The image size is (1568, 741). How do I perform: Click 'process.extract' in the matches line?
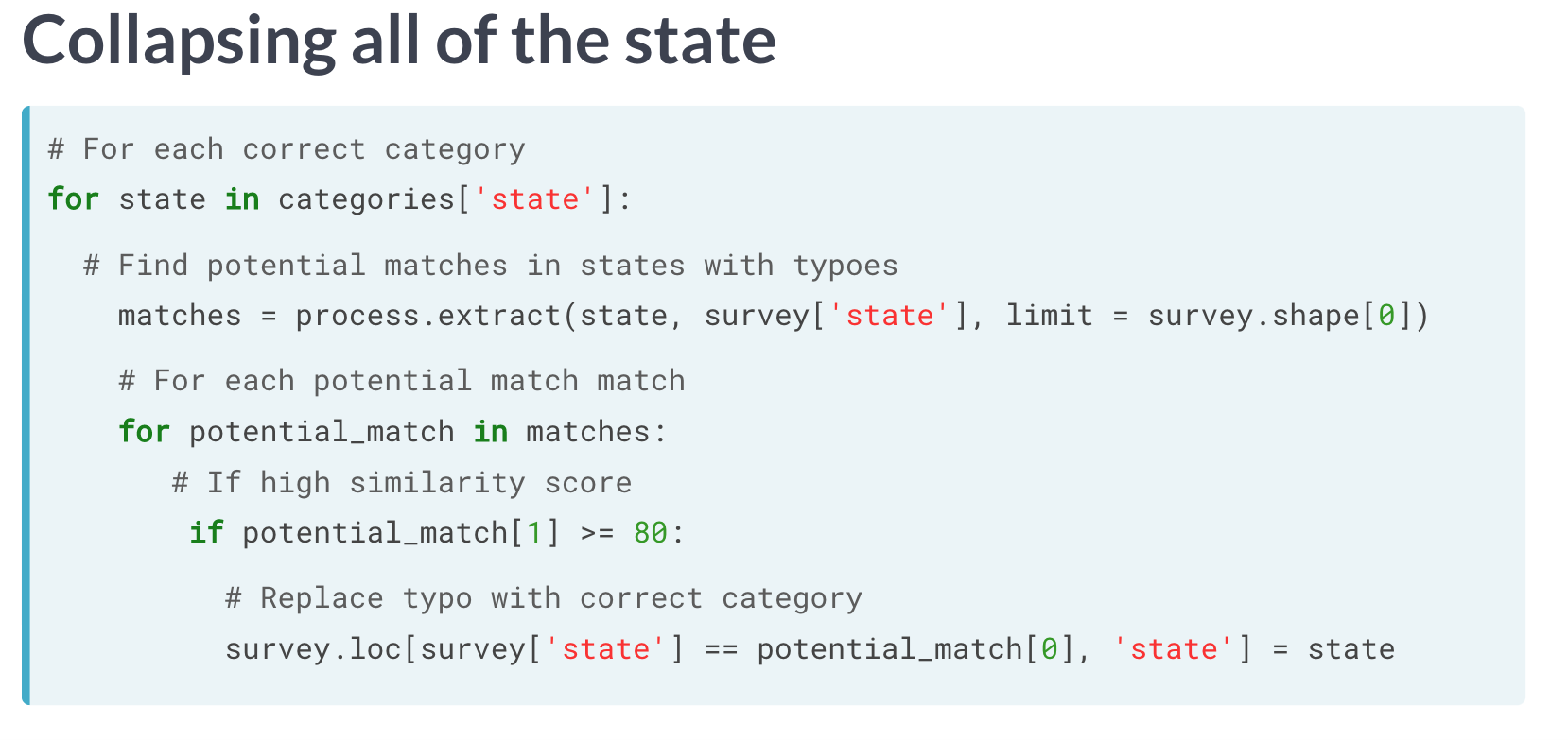click(428, 316)
